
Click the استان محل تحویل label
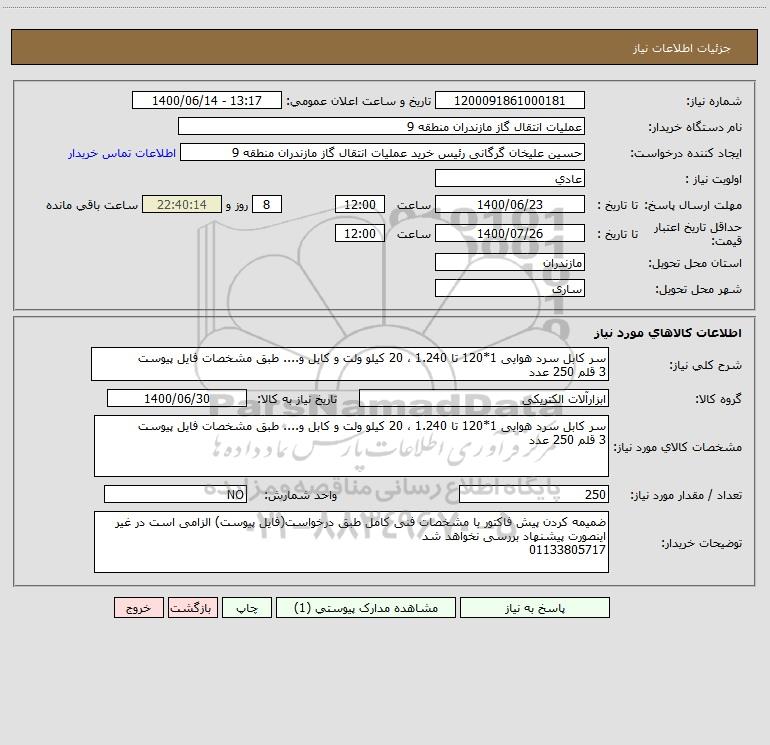pyautogui.click(x=695, y=263)
